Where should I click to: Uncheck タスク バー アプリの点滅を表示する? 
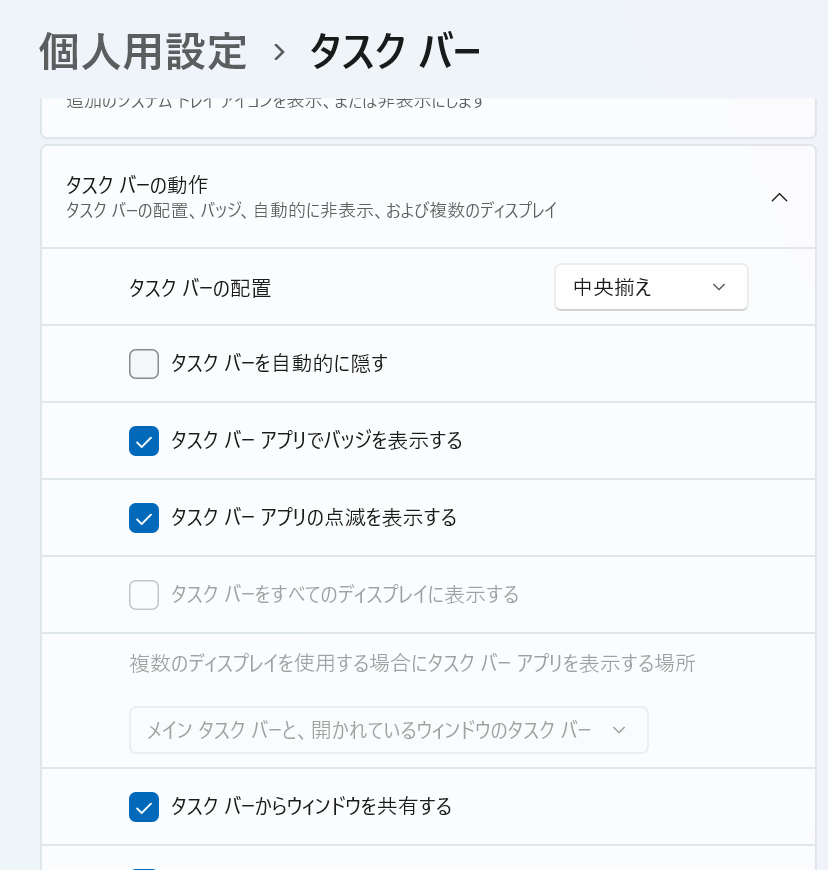(x=144, y=518)
